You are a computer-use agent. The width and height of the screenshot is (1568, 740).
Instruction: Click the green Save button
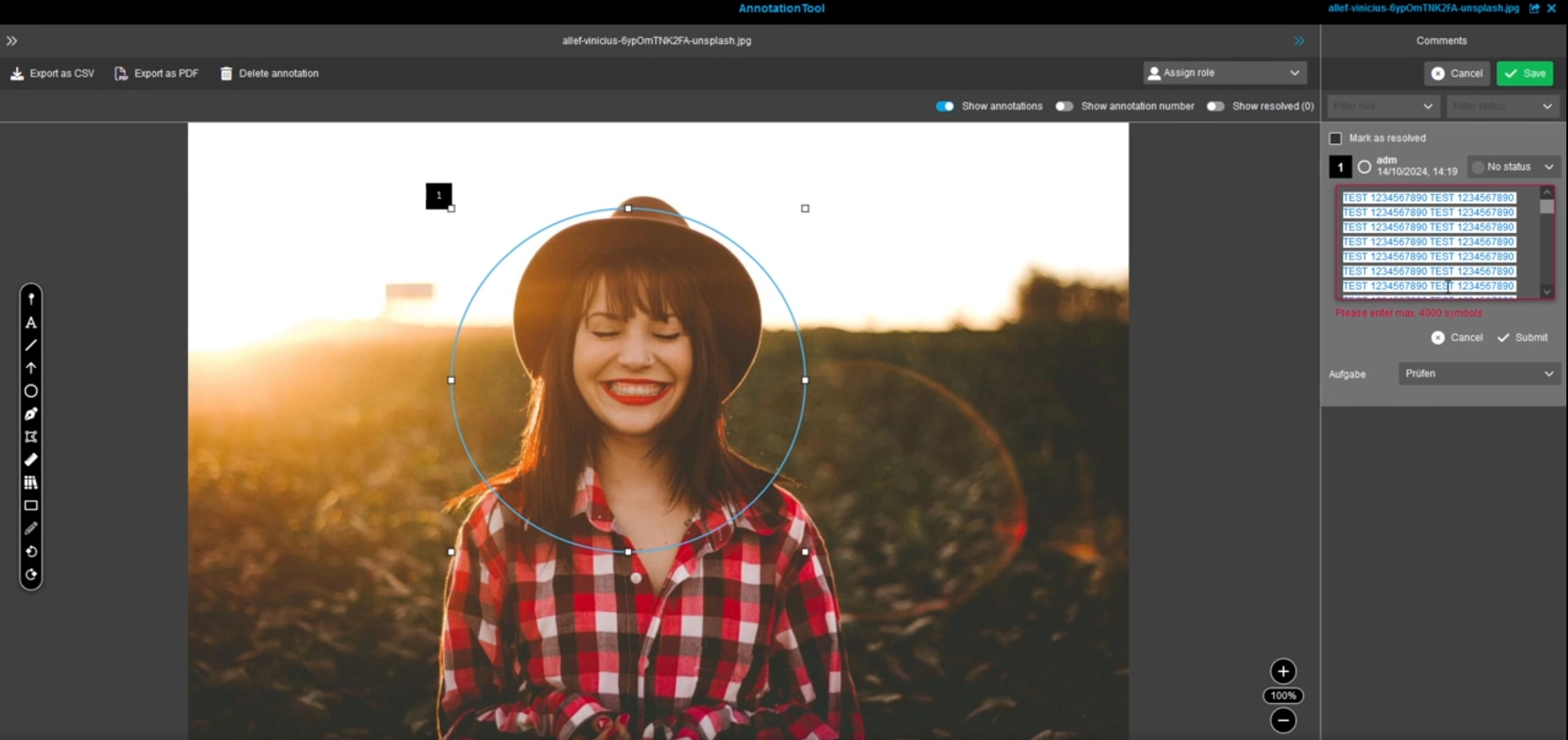[1525, 74]
